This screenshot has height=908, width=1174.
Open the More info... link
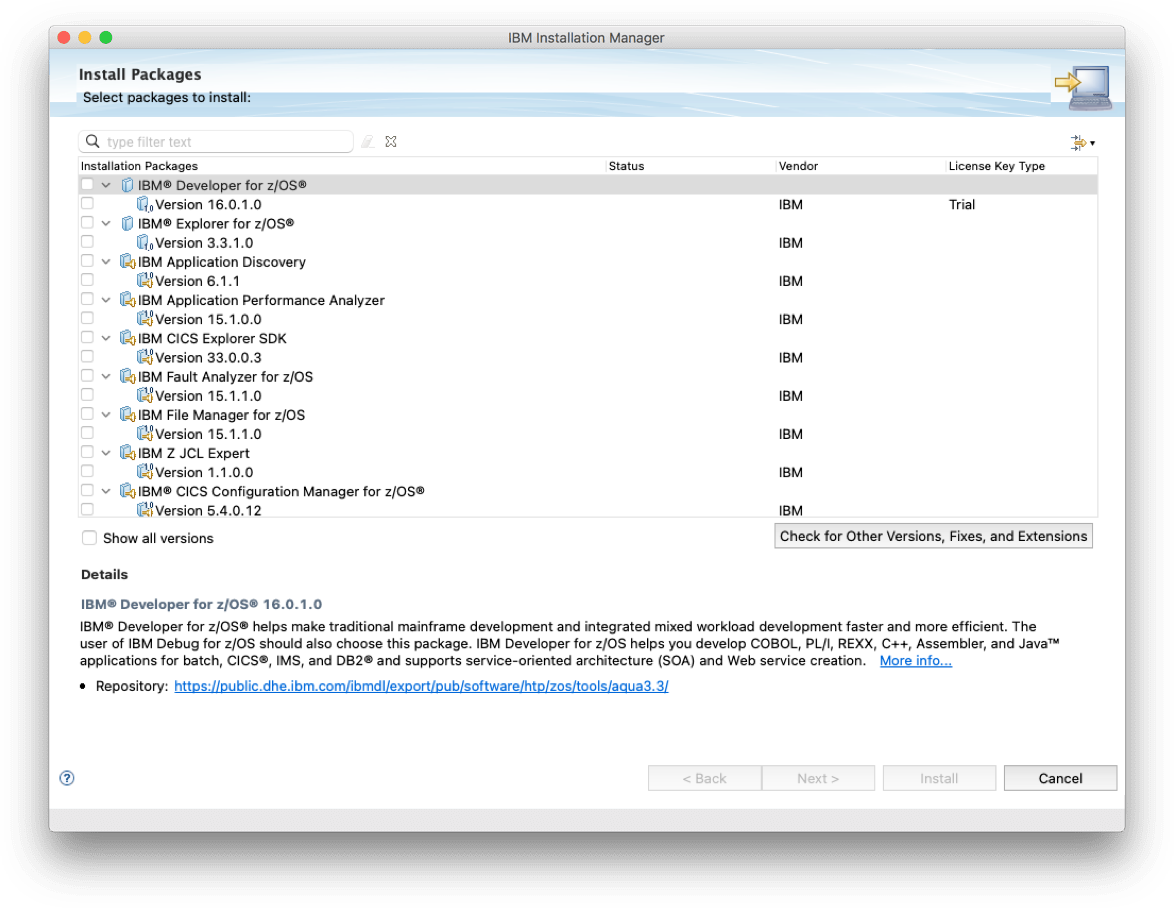pos(915,660)
